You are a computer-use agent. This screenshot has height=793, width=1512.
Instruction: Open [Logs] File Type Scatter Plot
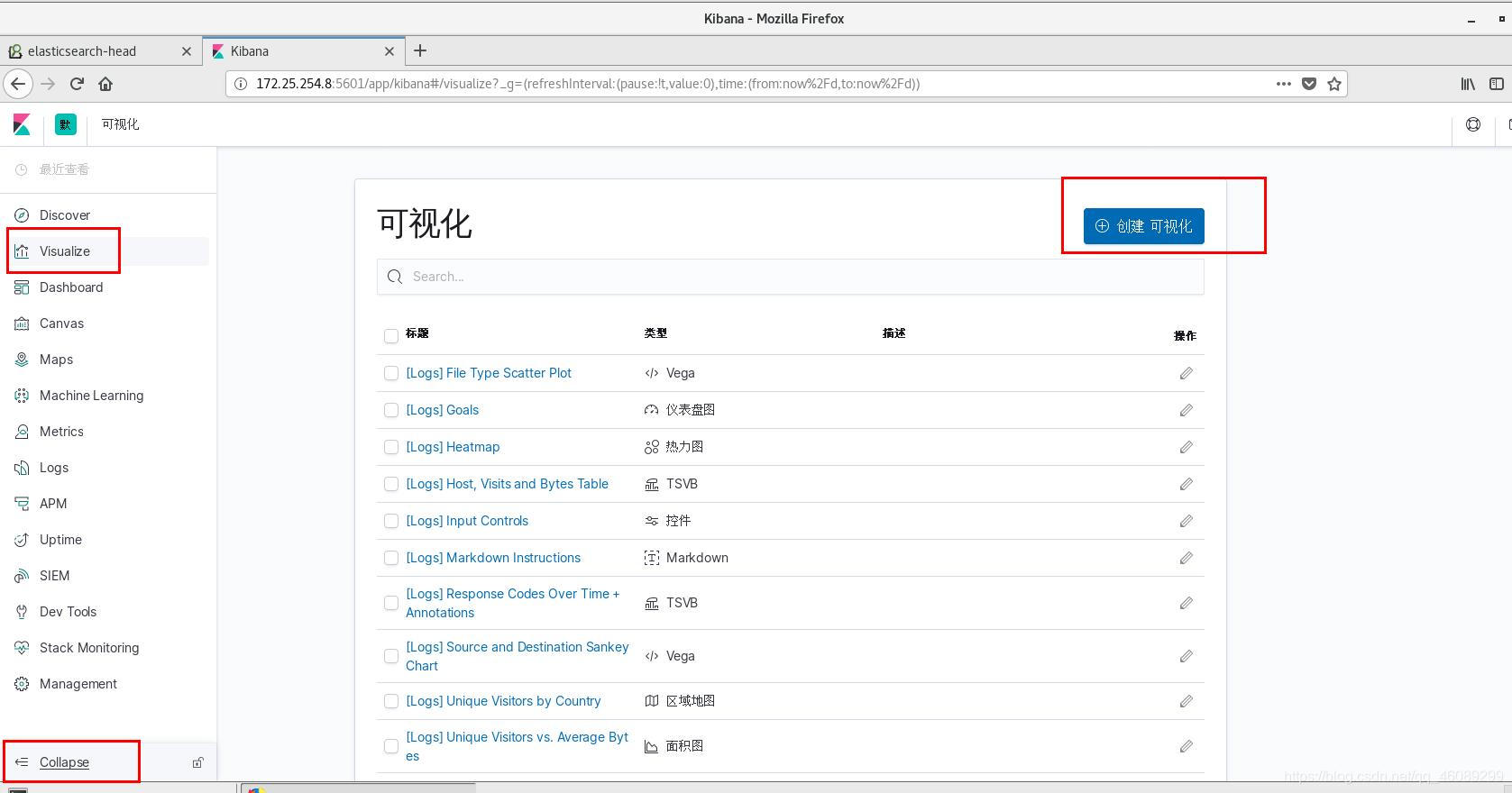[489, 373]
